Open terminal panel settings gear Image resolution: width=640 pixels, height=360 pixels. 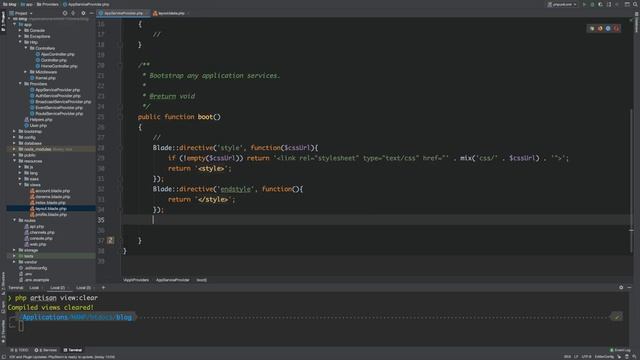pyautogui.click(x=621, y=288)
